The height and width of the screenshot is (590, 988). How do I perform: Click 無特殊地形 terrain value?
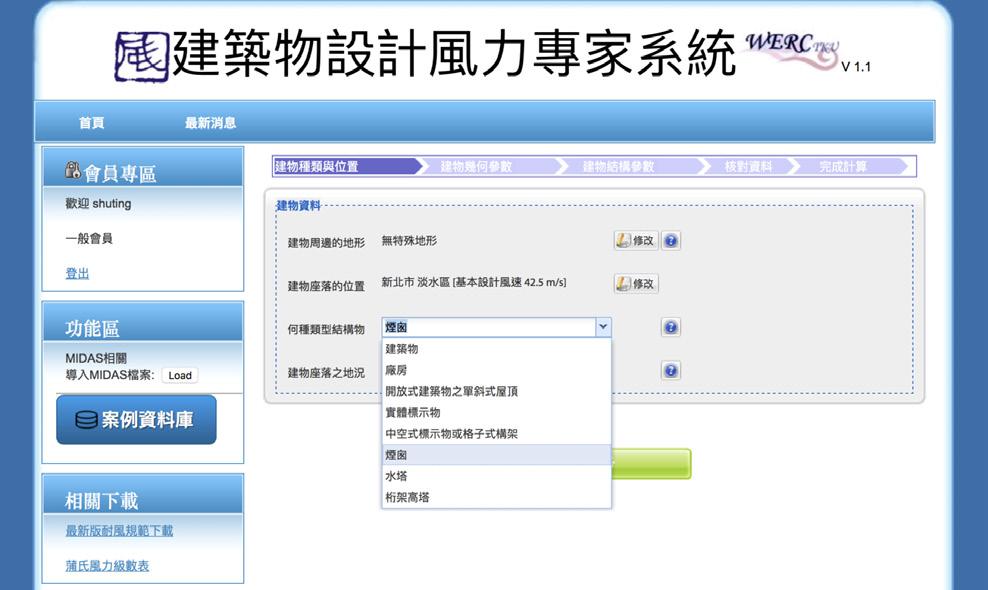(409, 240)
